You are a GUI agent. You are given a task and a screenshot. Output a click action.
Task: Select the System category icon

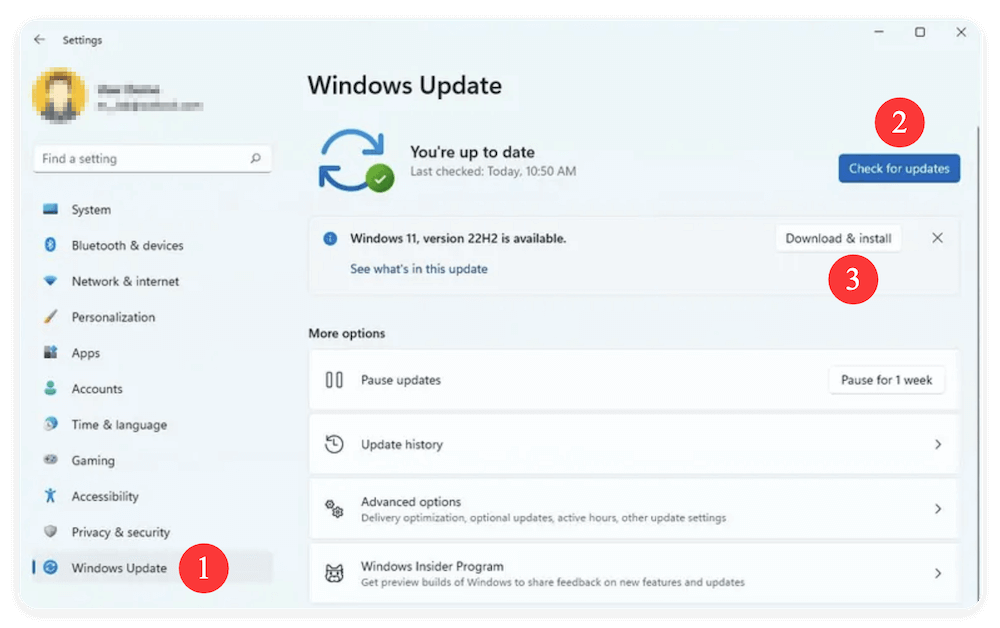(x=52, y=209)
